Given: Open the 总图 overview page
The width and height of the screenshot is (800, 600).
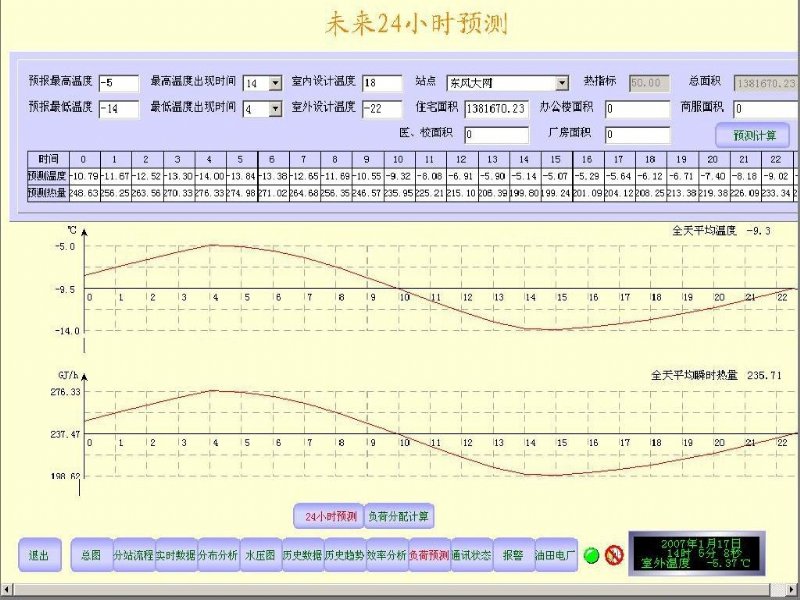Looking at the screenshot, I should click(91, 555).
